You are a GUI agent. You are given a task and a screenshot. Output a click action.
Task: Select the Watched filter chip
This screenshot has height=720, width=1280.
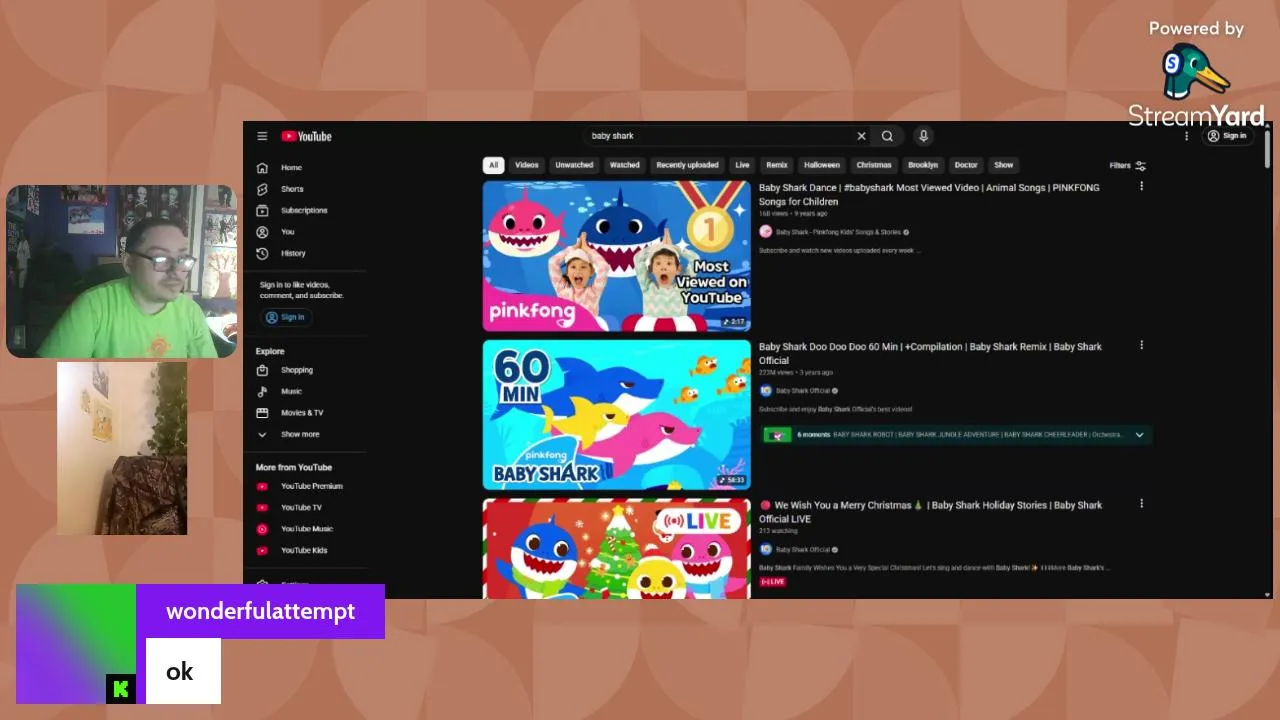click(x=624, y=165)
